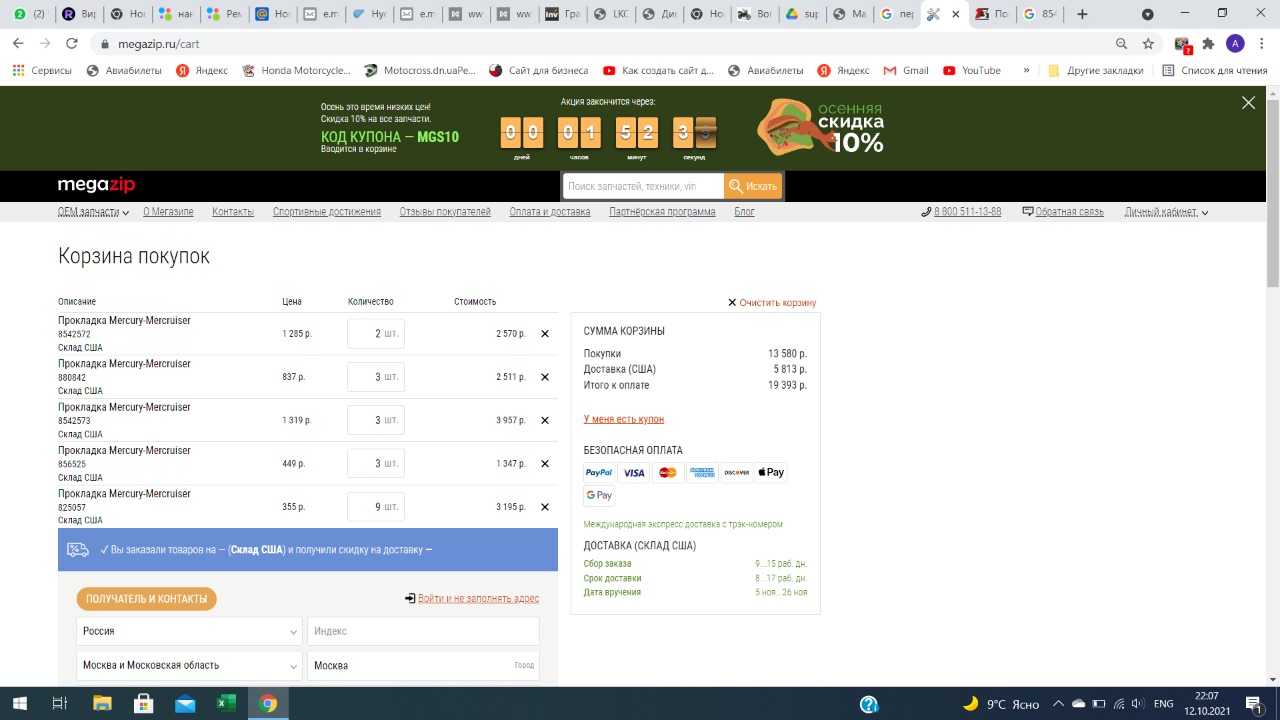The image size is (1280, 720).
Task: Delete the 825057 gasket row
Action: pyautogui.click(x=545, y=507)
